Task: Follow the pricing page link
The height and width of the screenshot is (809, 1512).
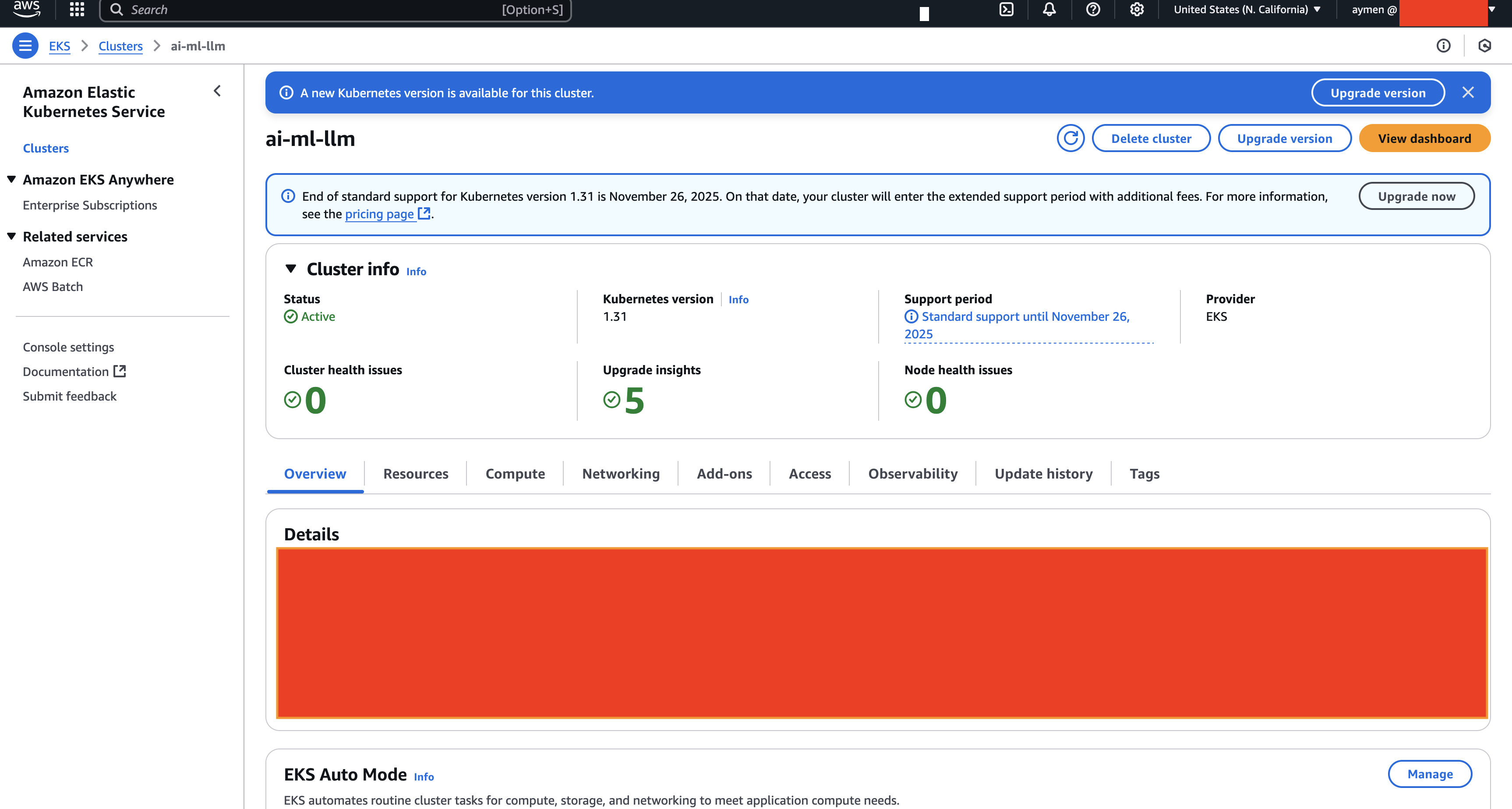Action: point(379,214)
